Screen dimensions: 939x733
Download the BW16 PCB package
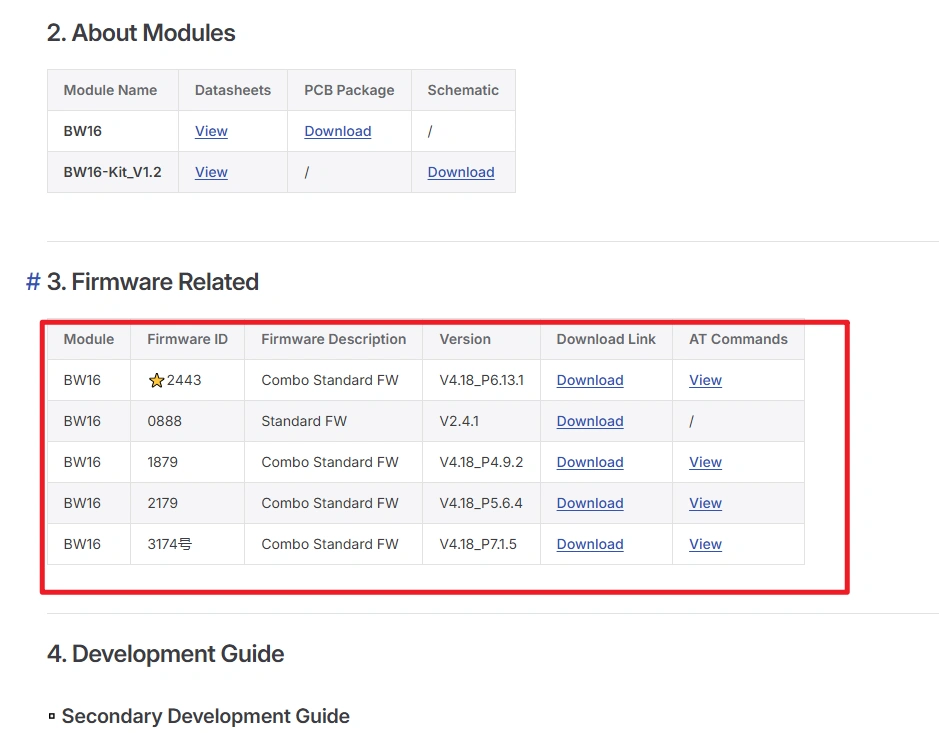(337, 131)
